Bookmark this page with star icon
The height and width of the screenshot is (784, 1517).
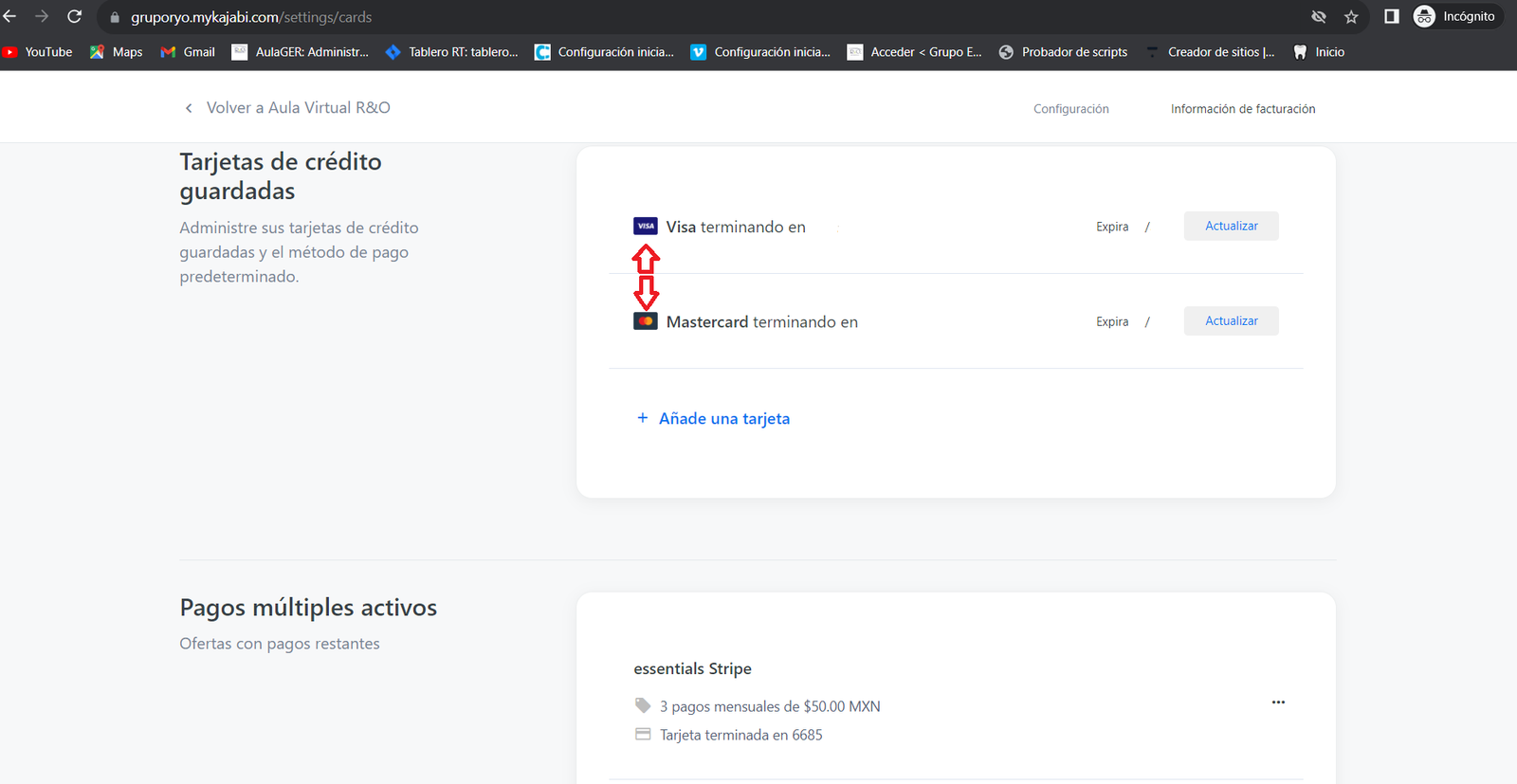[1351, 17]
